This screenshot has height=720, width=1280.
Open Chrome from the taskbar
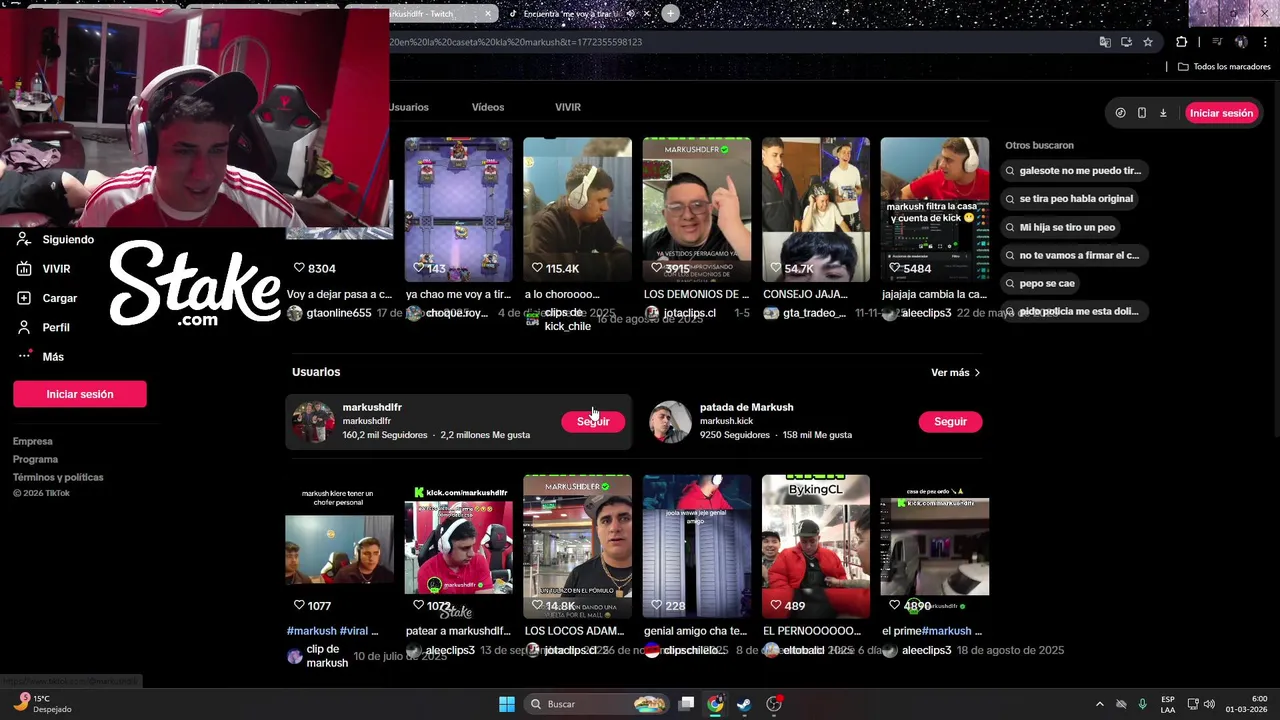(715, 704)
